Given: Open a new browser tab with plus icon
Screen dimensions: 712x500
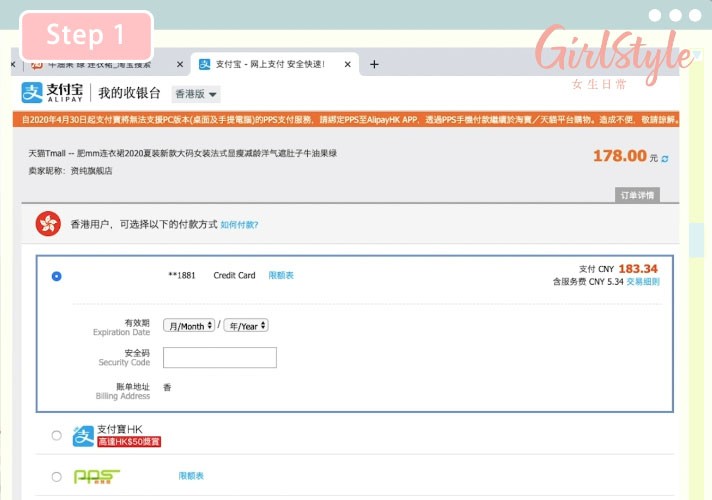Looking at the screenshot, I should click(x=374, y=64).
